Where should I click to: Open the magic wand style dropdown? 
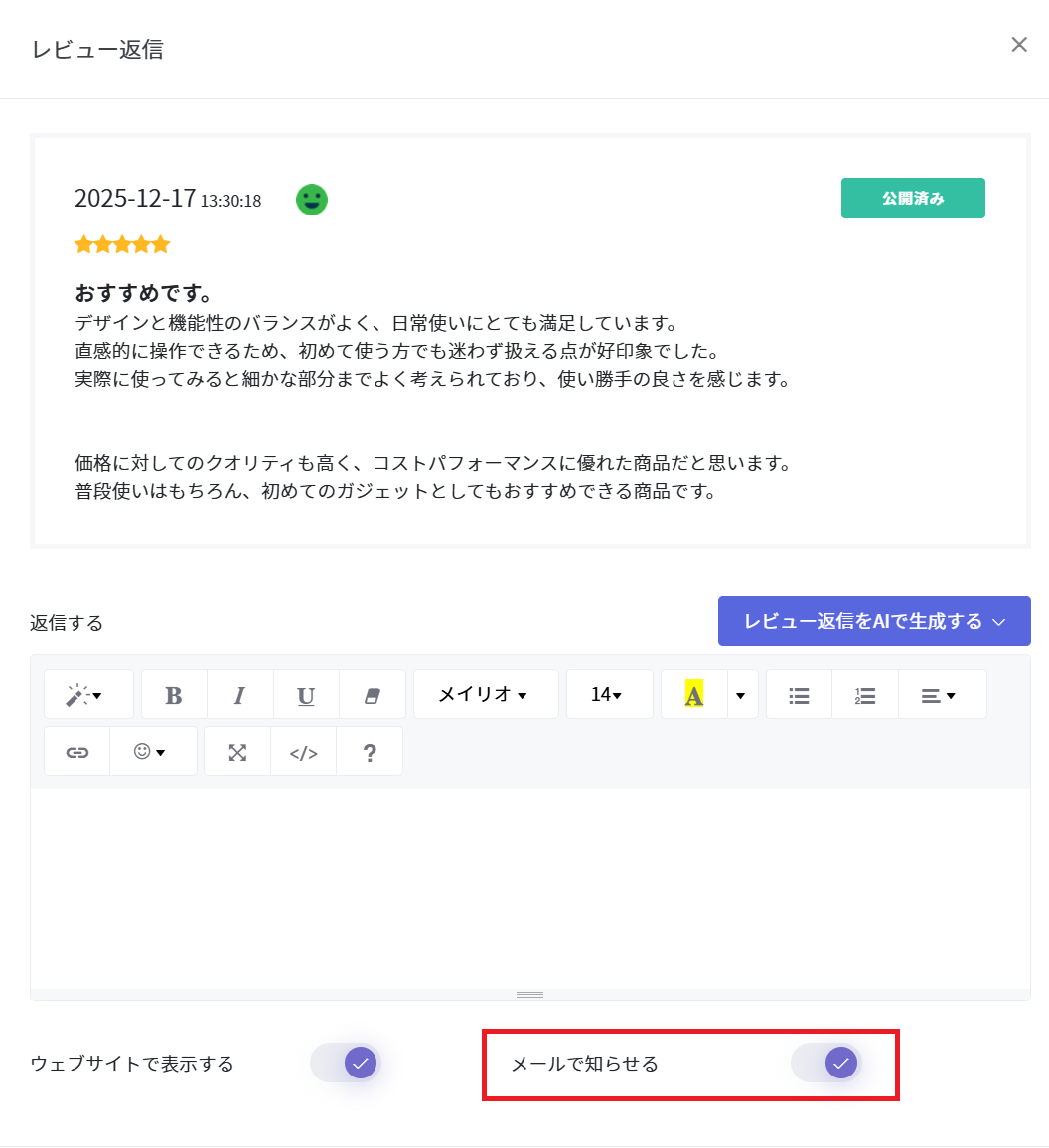point(87,695)
